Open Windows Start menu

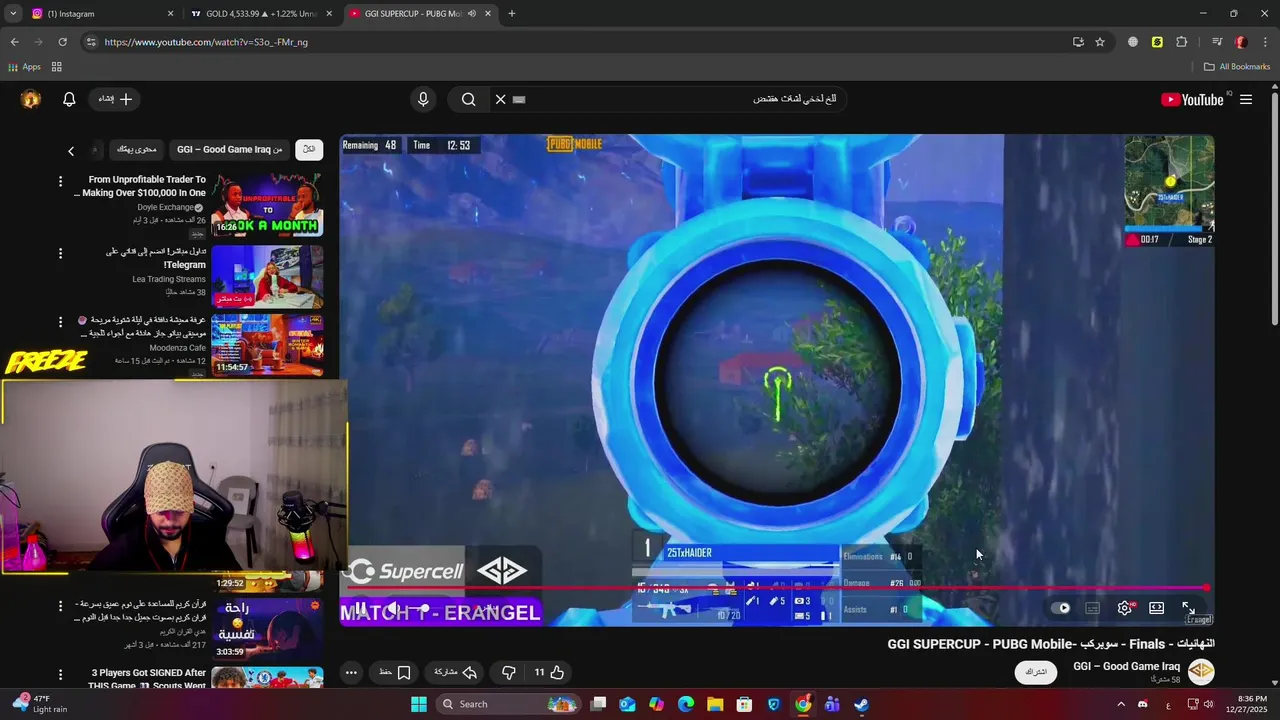tap(419, 704)
